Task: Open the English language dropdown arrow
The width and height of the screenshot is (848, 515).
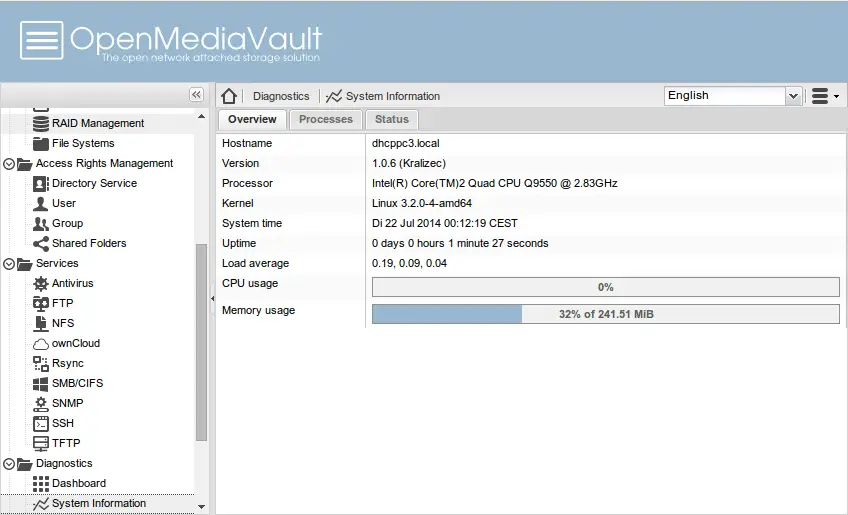Action: coord(793,96)
